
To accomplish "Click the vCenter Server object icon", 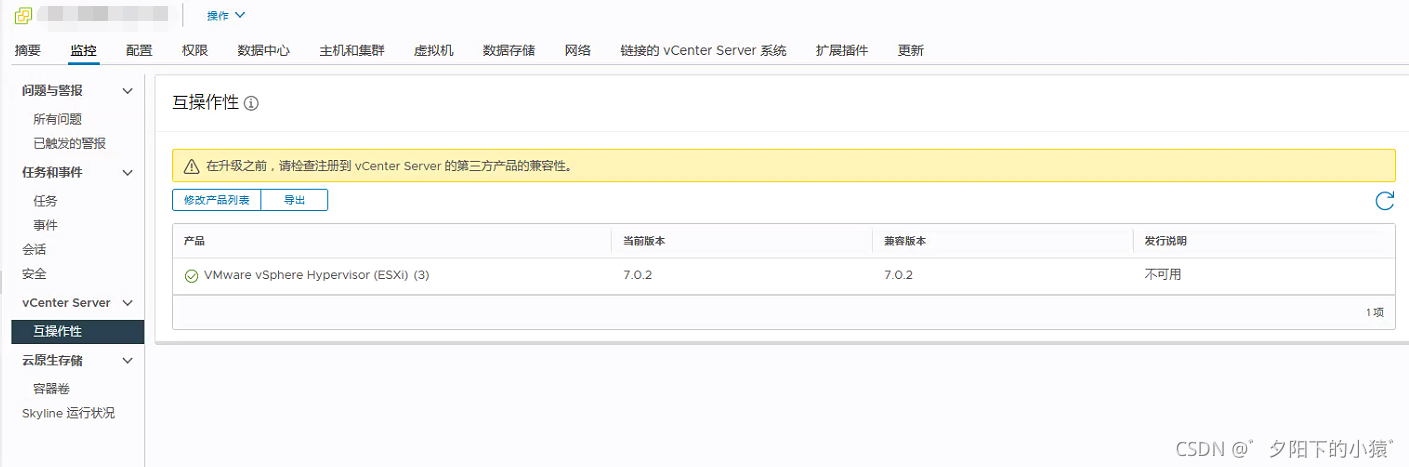I will [24, 15].
